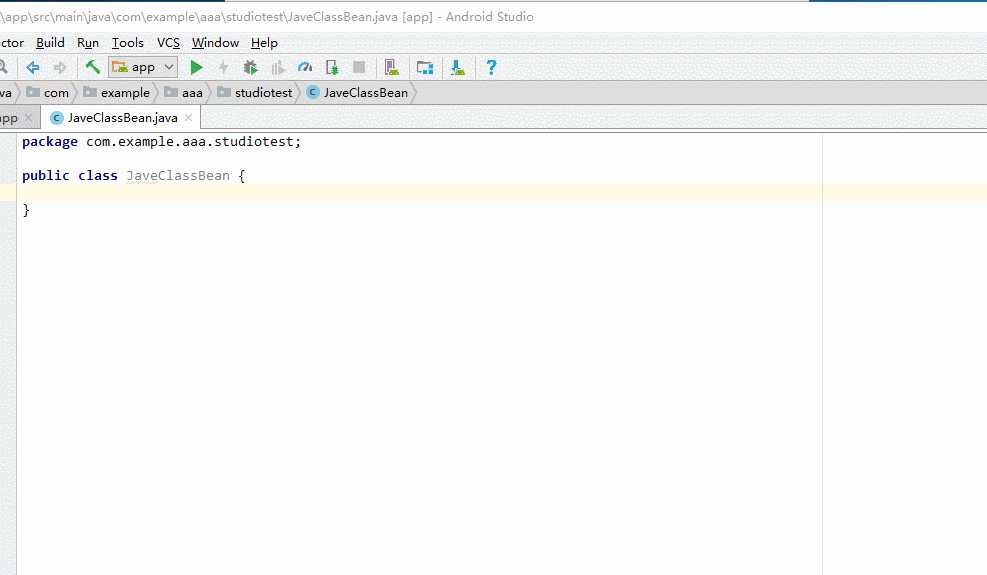The width and height of the screenshot is (987, 575).
Task: Open the partially visible Refactor menu
Action: (12, 43)
